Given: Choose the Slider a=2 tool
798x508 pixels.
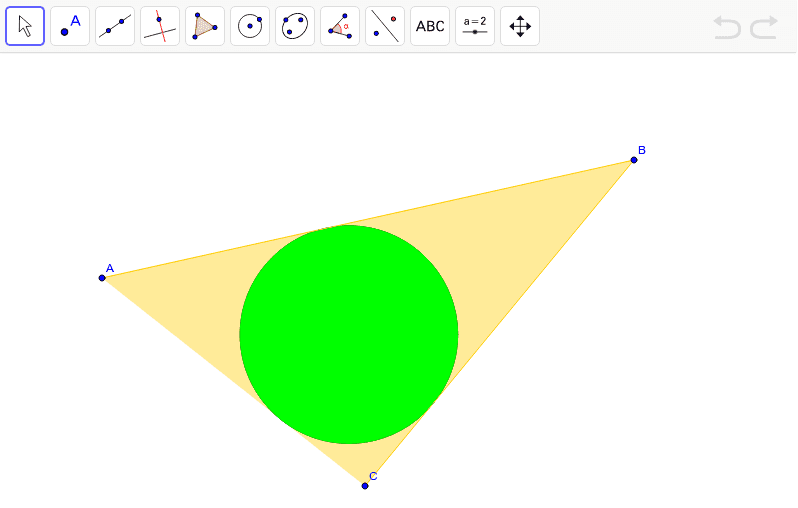Looking at the screenshot, I should (475, 26).
